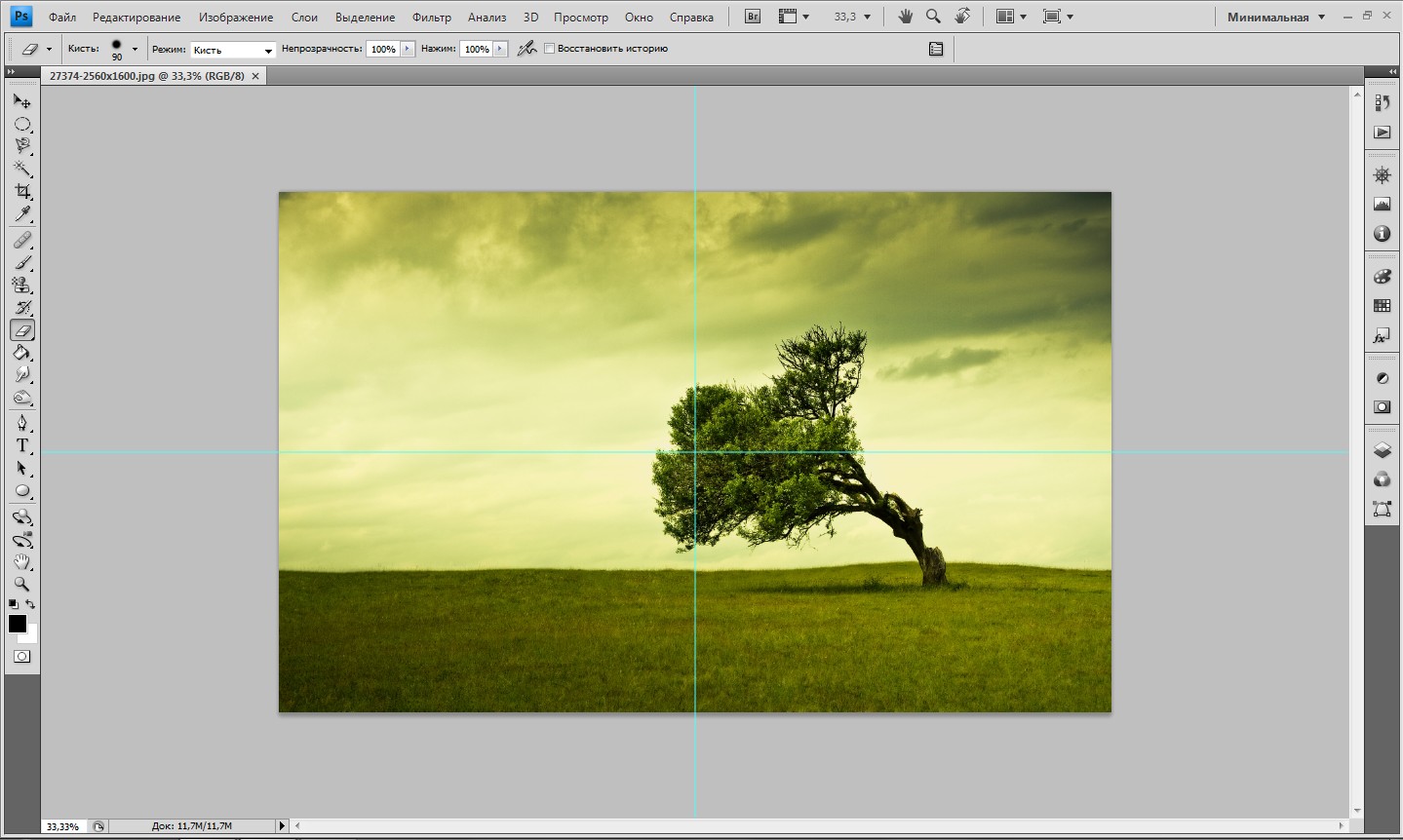Viewport: 1403px width, 840px height.
Task: Select the Eraser tool in the left toolbar
Action: [x=21, y=330]
